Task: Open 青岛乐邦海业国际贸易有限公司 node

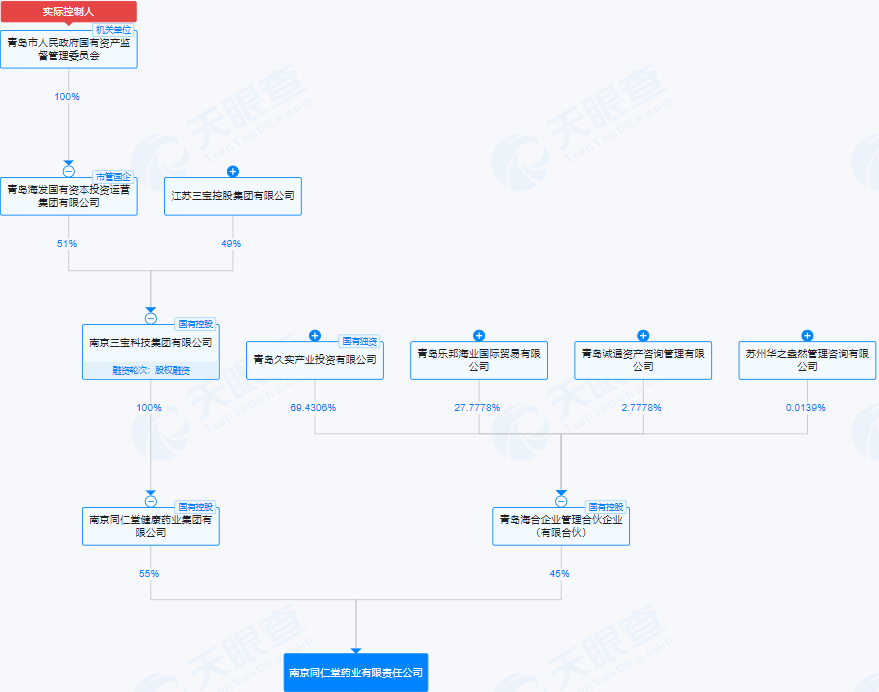Action: pyautogui.click(x=479, y=360)
